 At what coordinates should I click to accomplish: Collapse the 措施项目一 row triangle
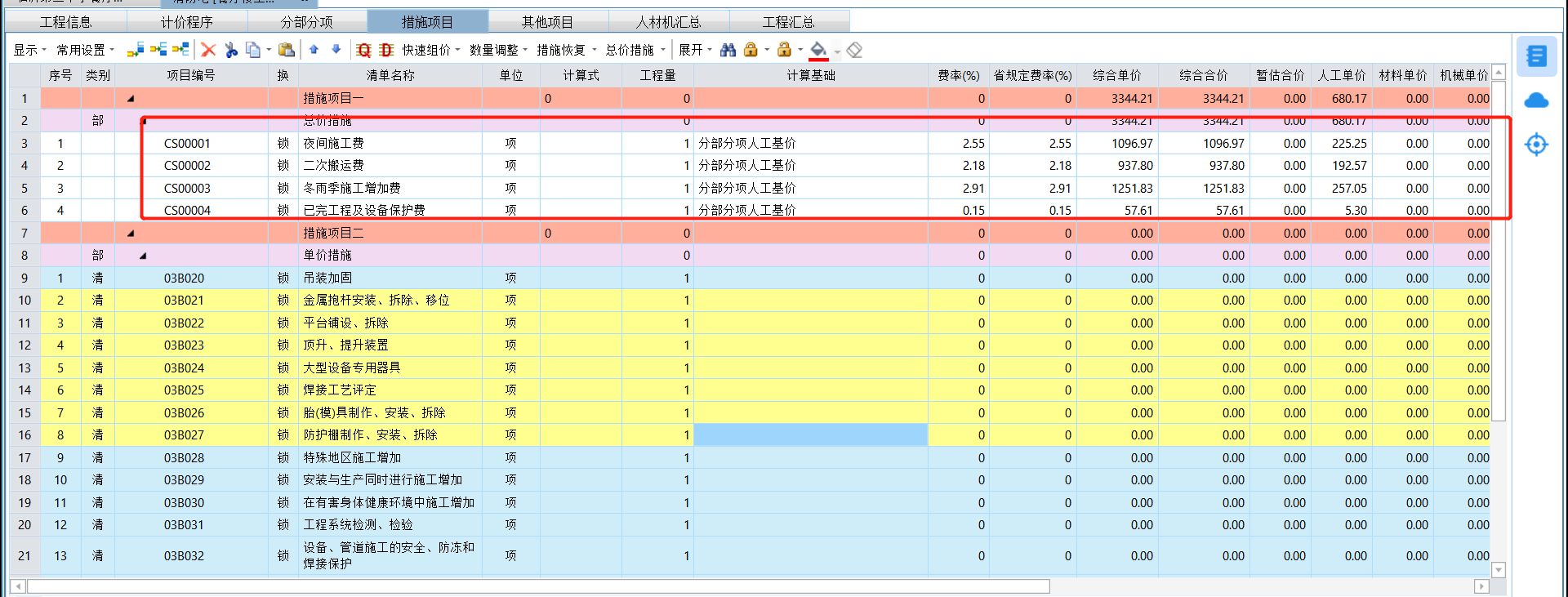pyautogui.click(x=131, y=99)
